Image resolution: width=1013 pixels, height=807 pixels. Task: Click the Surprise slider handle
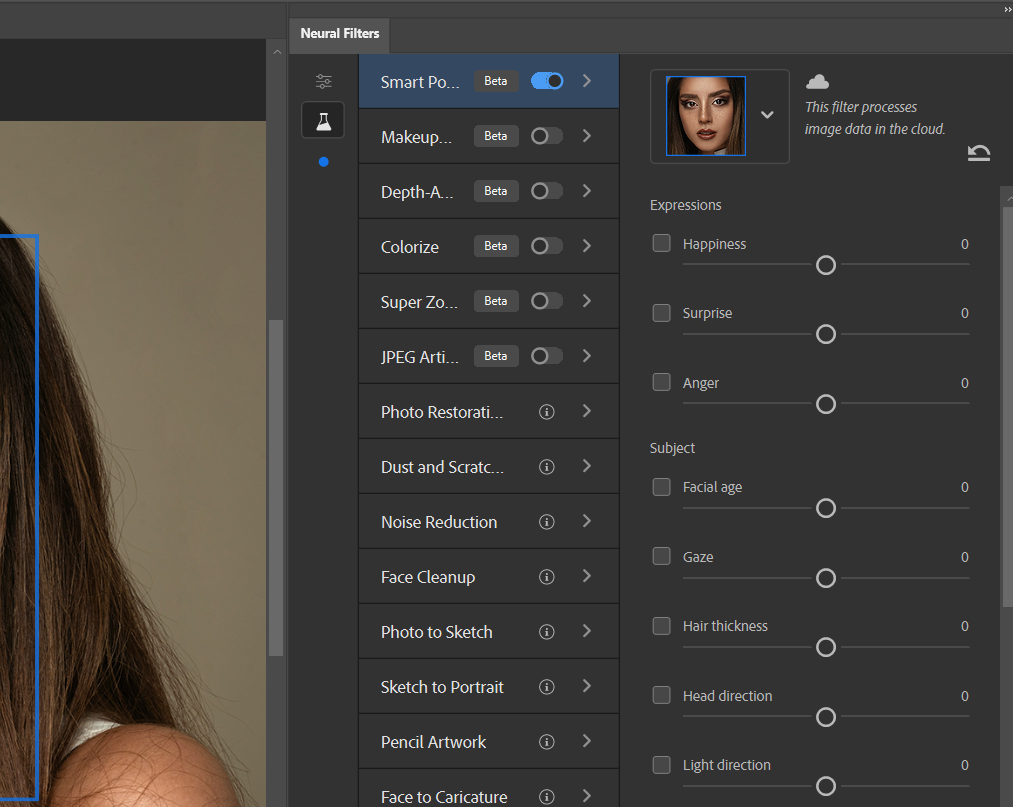[x=826, y=334]
